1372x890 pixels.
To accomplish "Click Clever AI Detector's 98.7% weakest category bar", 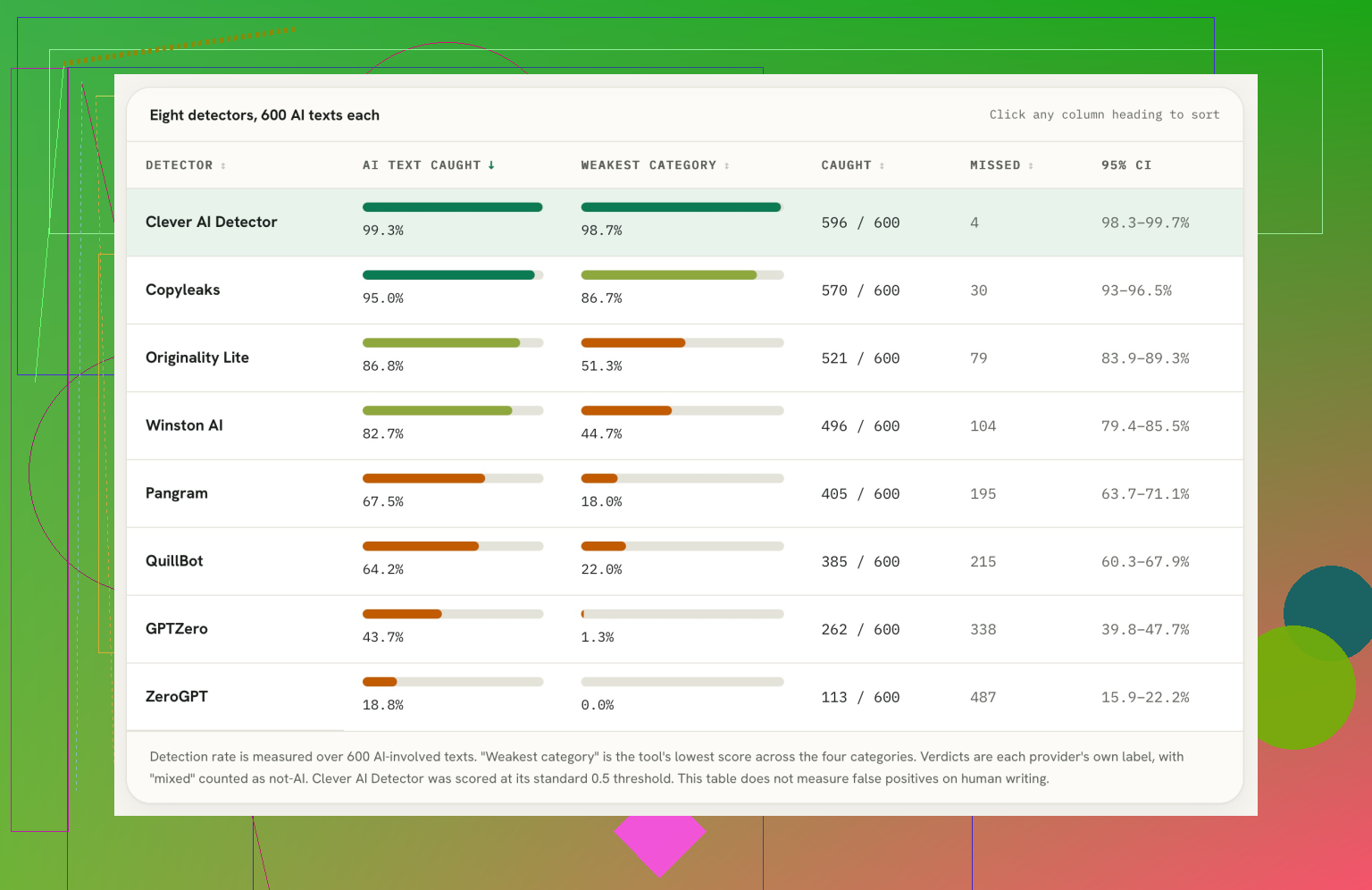I will click(682, 207).
